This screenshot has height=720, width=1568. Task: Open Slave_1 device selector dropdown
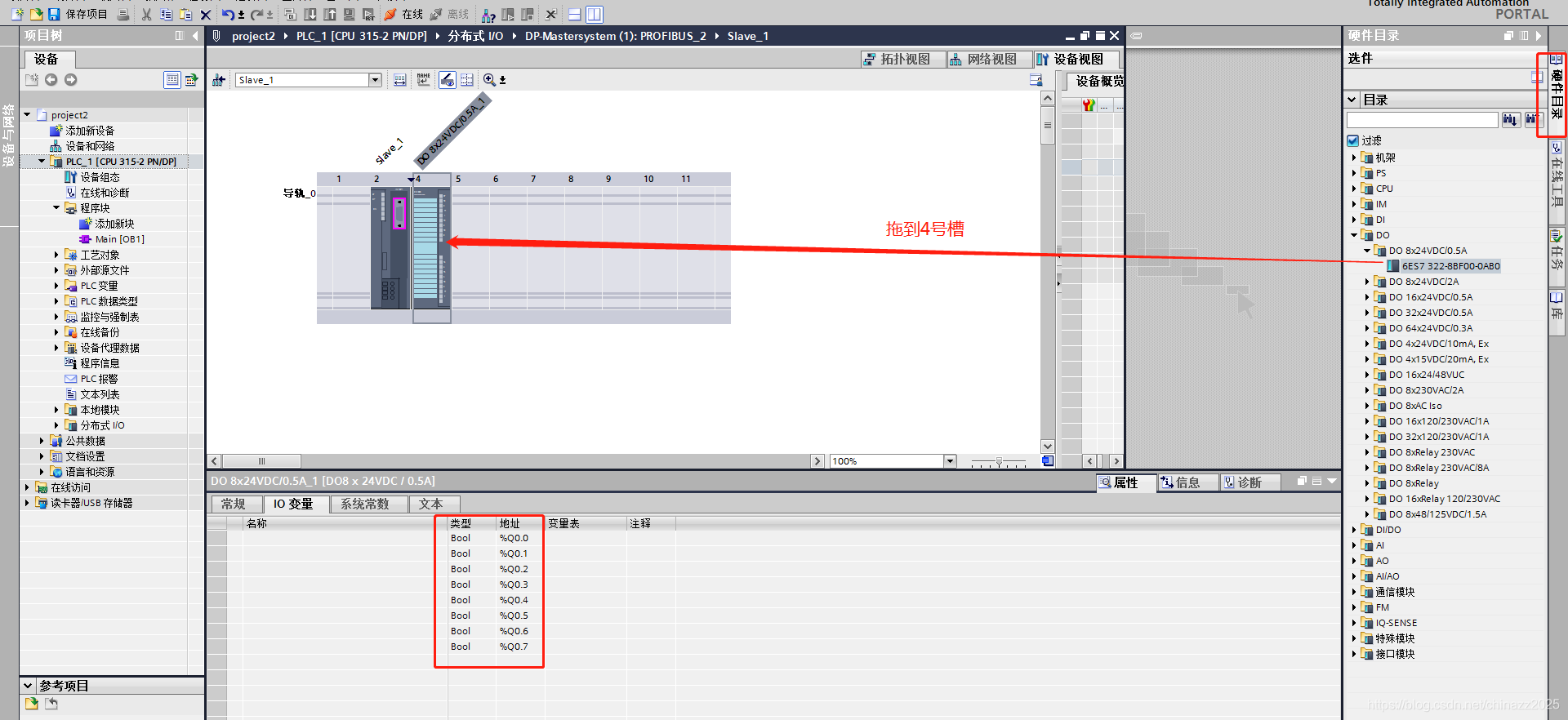pyautogui.click(x=376, y=80)
